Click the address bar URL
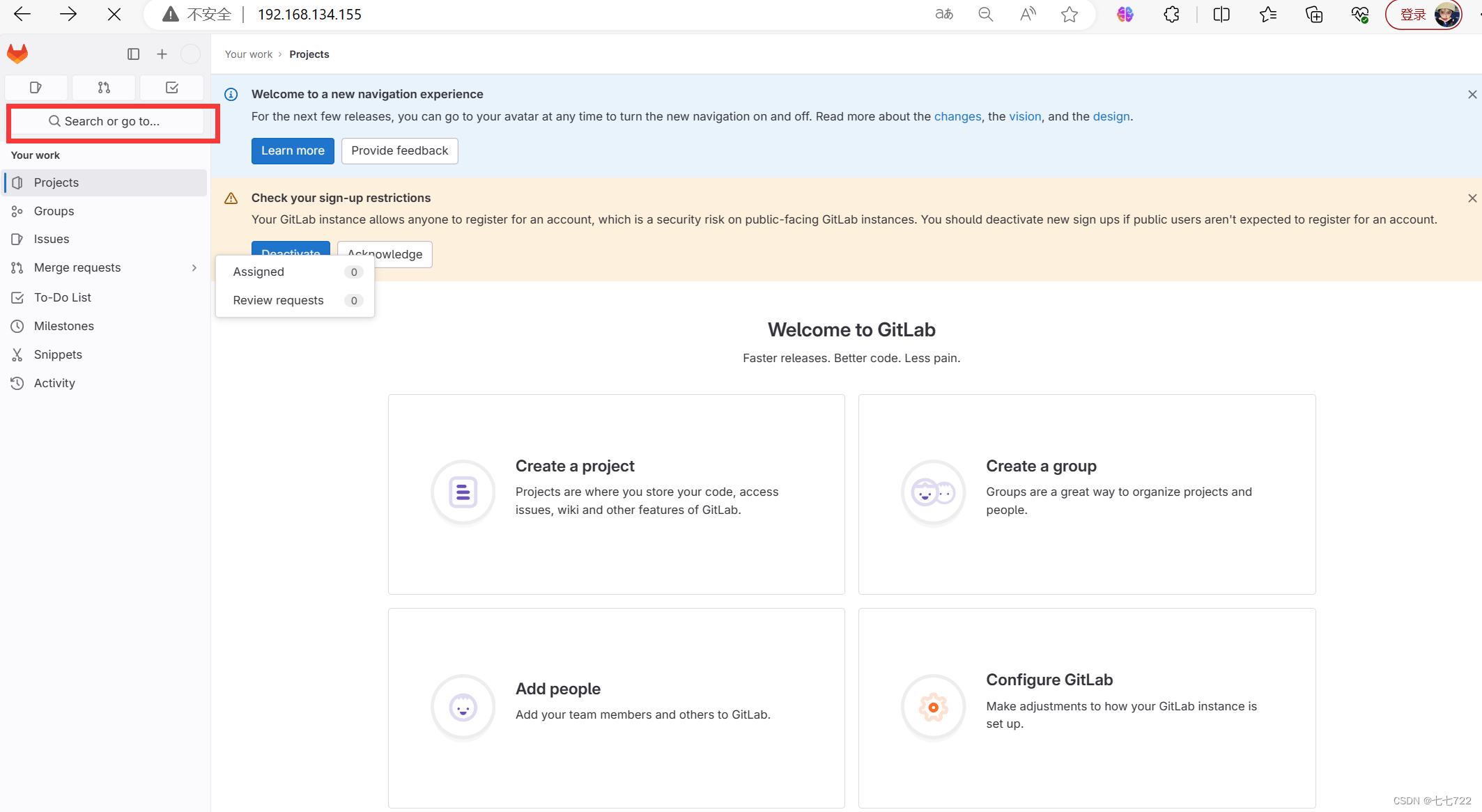 309,15
